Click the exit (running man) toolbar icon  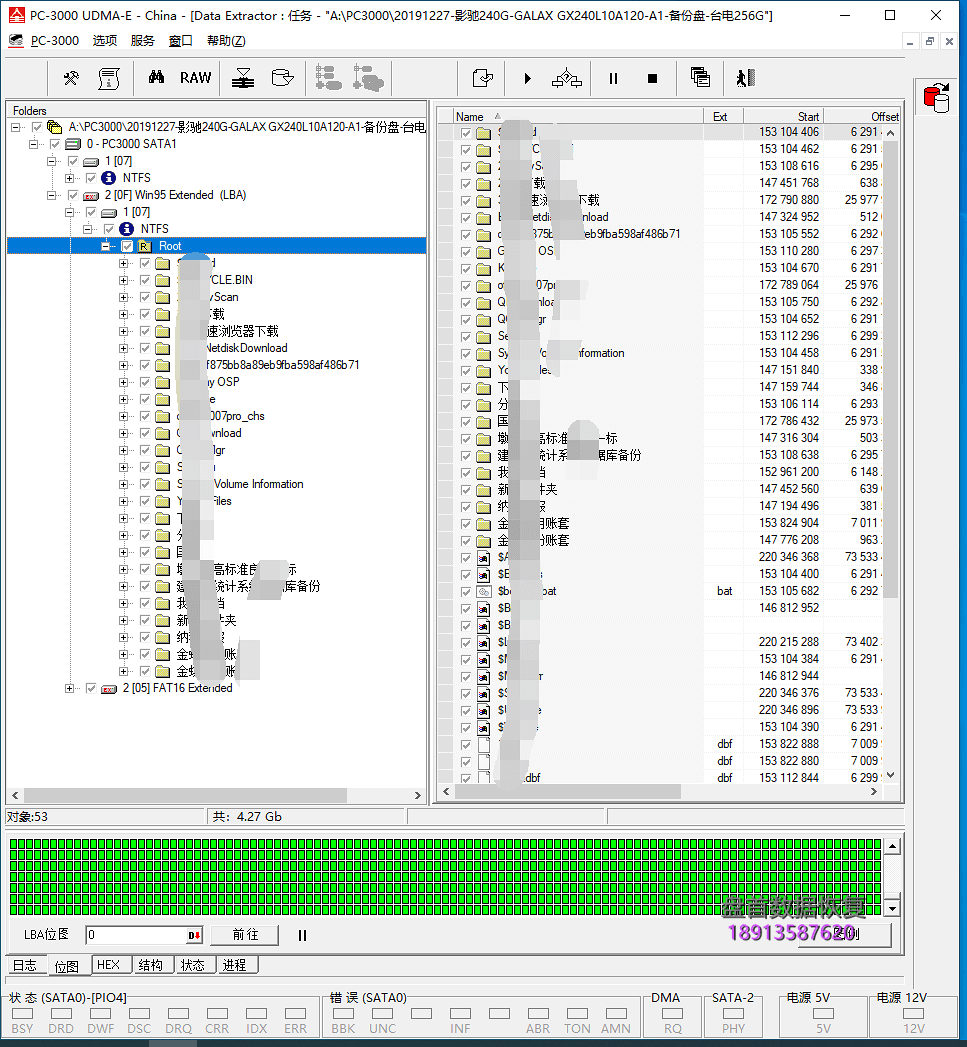point(745,78)
